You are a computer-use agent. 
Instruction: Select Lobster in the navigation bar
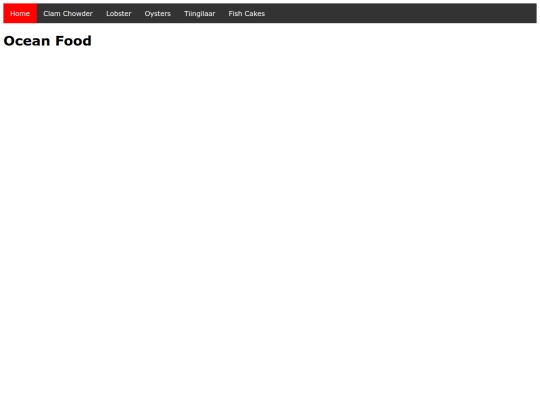click(x=119, y=13)
